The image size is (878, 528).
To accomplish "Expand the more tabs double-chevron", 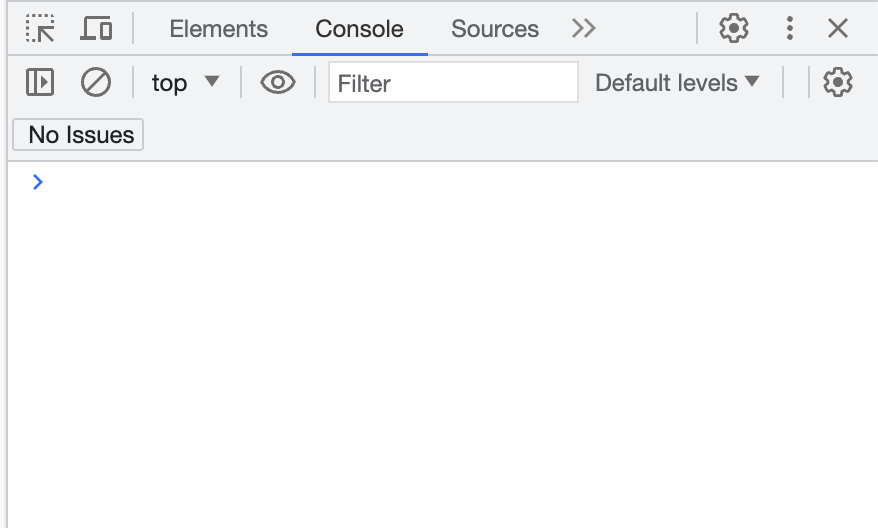I will [584, 29].
